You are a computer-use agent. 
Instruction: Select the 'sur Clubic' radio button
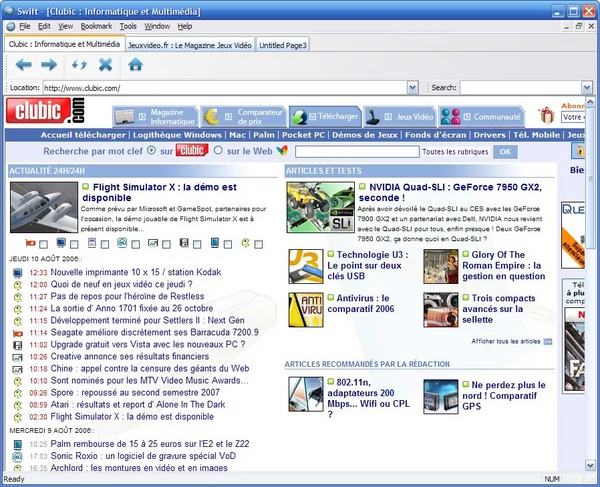(152, 150)
